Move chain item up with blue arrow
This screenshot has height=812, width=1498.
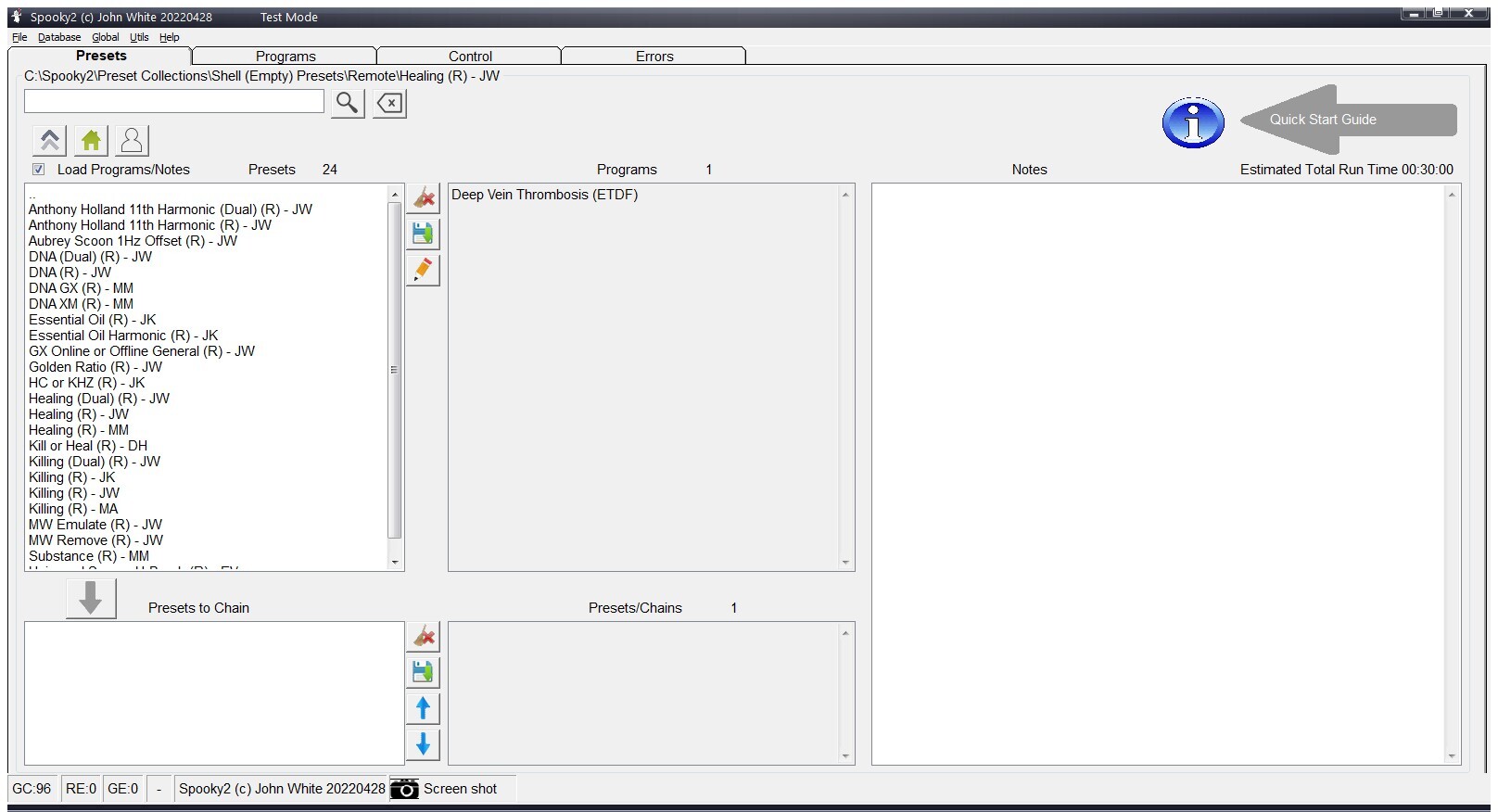(x=423, y=708)
